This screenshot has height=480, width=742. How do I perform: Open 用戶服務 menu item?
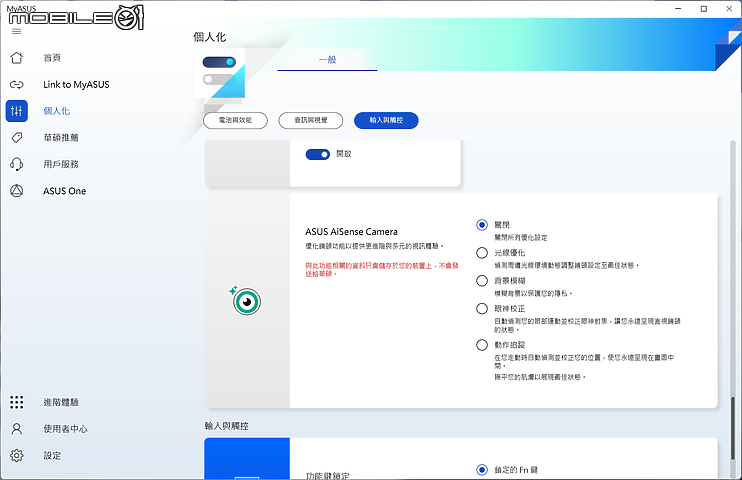(x=61, y=164)
